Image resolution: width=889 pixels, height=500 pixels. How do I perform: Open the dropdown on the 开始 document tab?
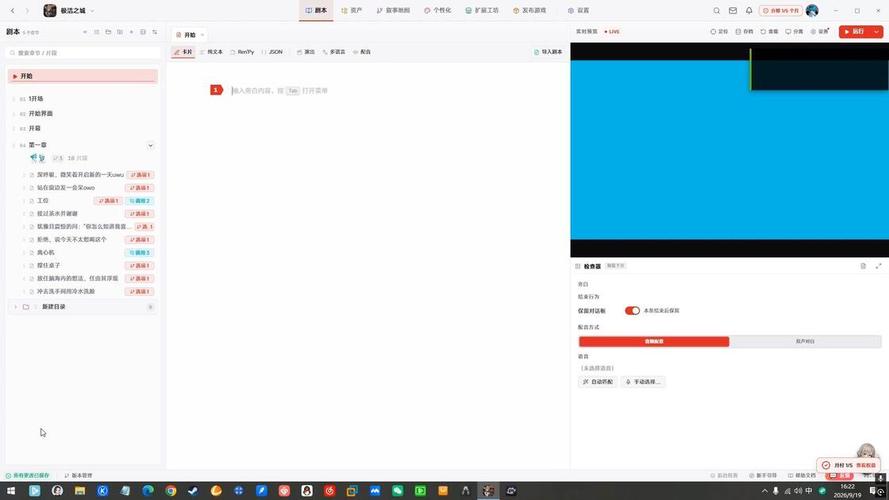[x=202, y=35]
